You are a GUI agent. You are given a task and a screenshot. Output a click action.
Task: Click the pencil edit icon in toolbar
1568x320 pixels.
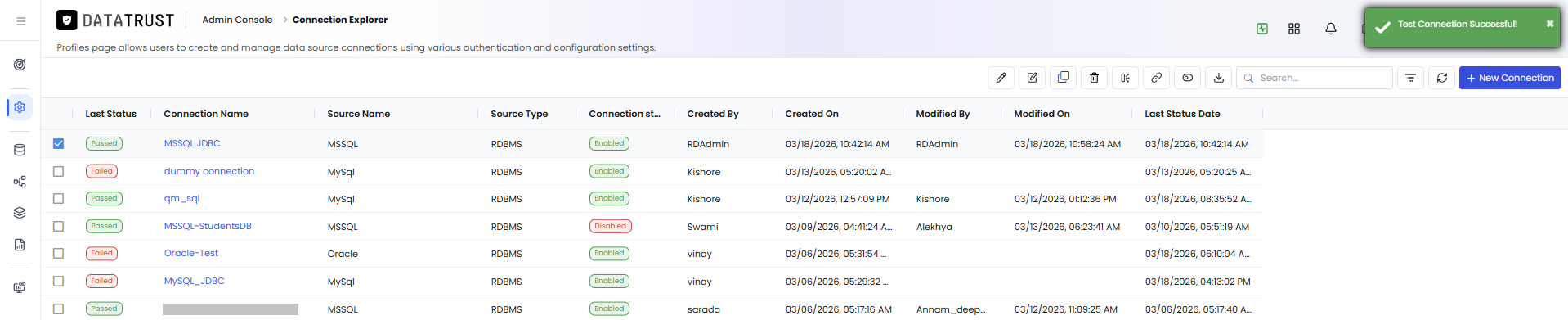click(1001, 78)
